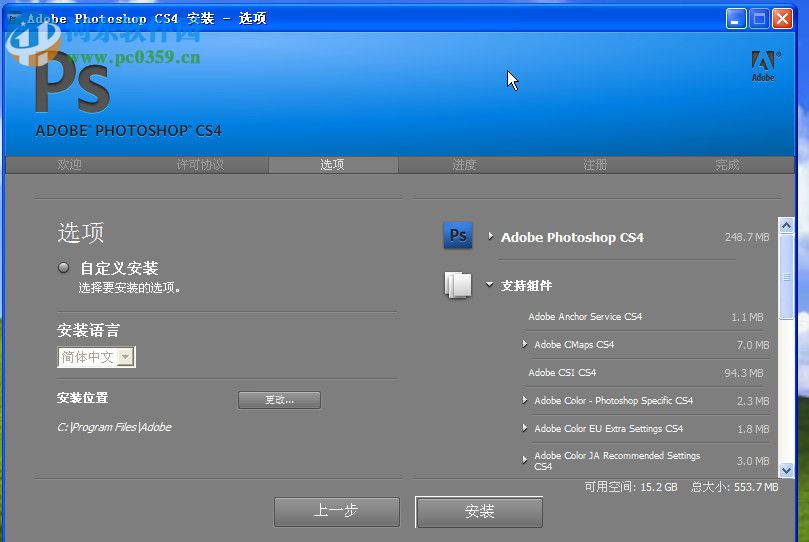This screenshot has width=809, height=542.
Task: Go to the 完成 step tab
Action: pyautogui.click(x=727, y=165)
